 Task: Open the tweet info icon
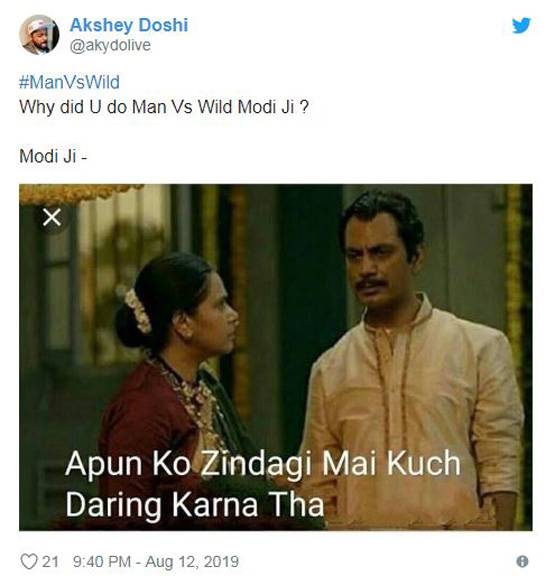522,561
